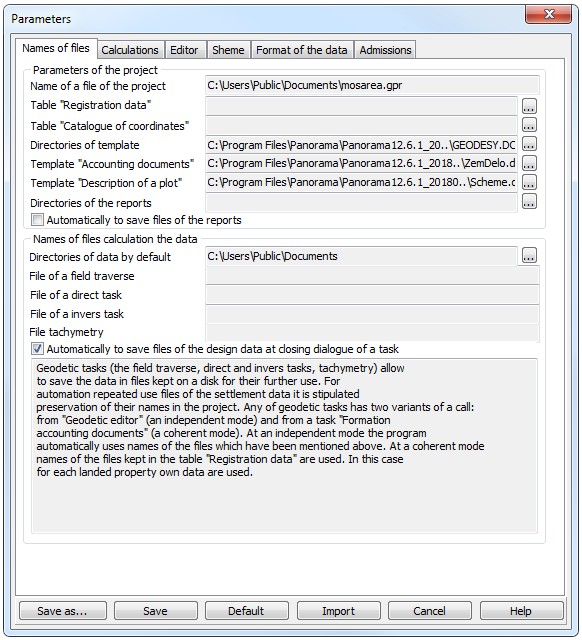
Task: Click the Import button
Action: click(338, 611)
